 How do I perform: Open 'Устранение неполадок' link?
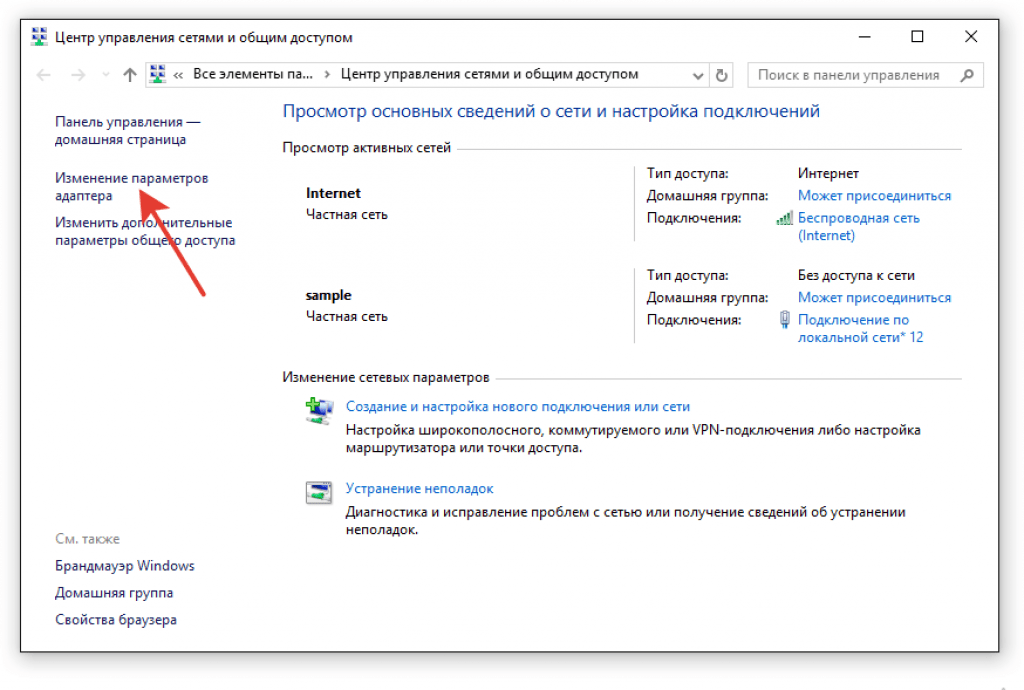click(x=419, y=488)
